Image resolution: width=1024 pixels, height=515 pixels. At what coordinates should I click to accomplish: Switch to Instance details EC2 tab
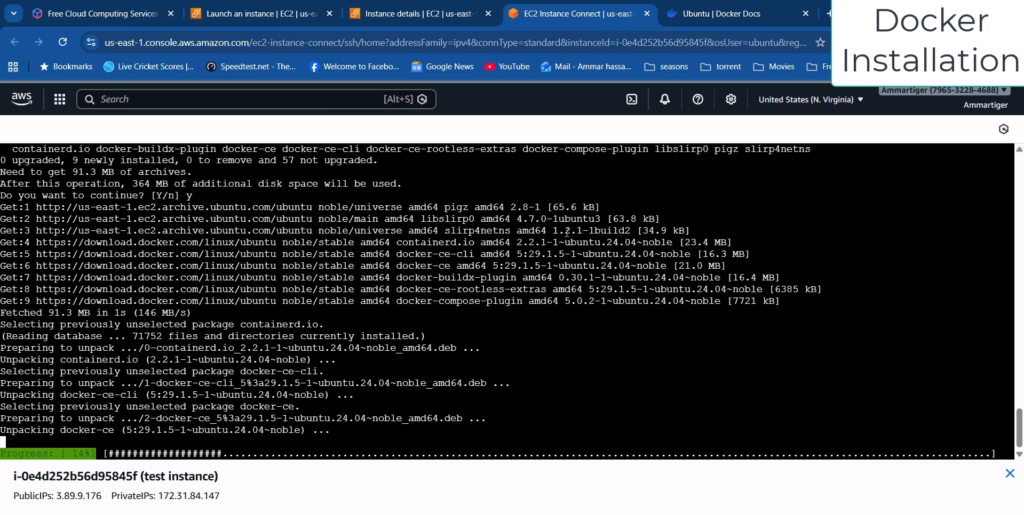(421, 13)
